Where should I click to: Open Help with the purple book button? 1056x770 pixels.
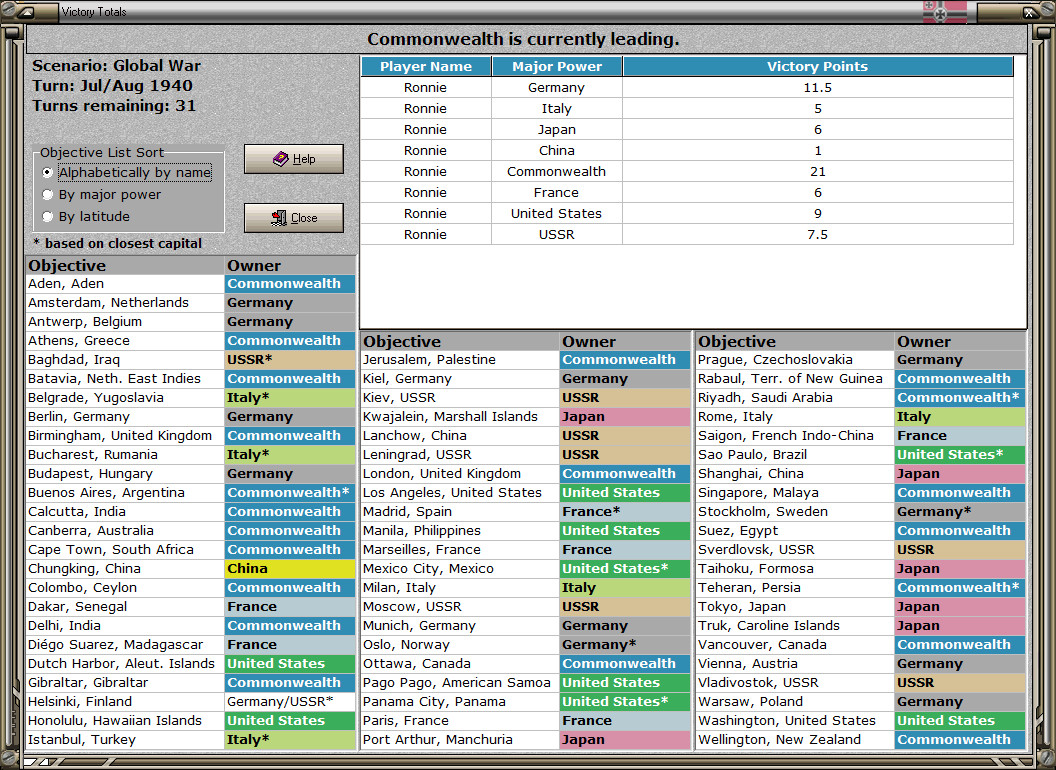[x=294, y=159]
